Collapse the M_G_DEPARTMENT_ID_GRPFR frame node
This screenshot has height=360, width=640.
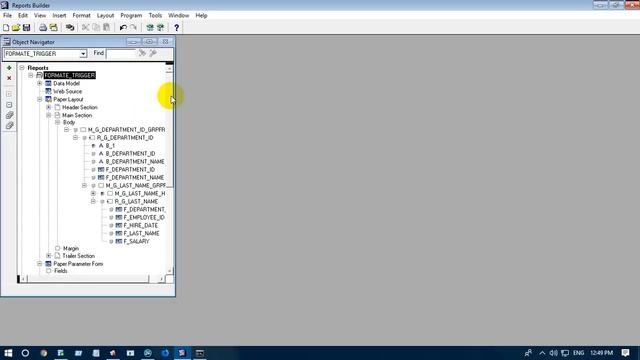coord(67,130)
